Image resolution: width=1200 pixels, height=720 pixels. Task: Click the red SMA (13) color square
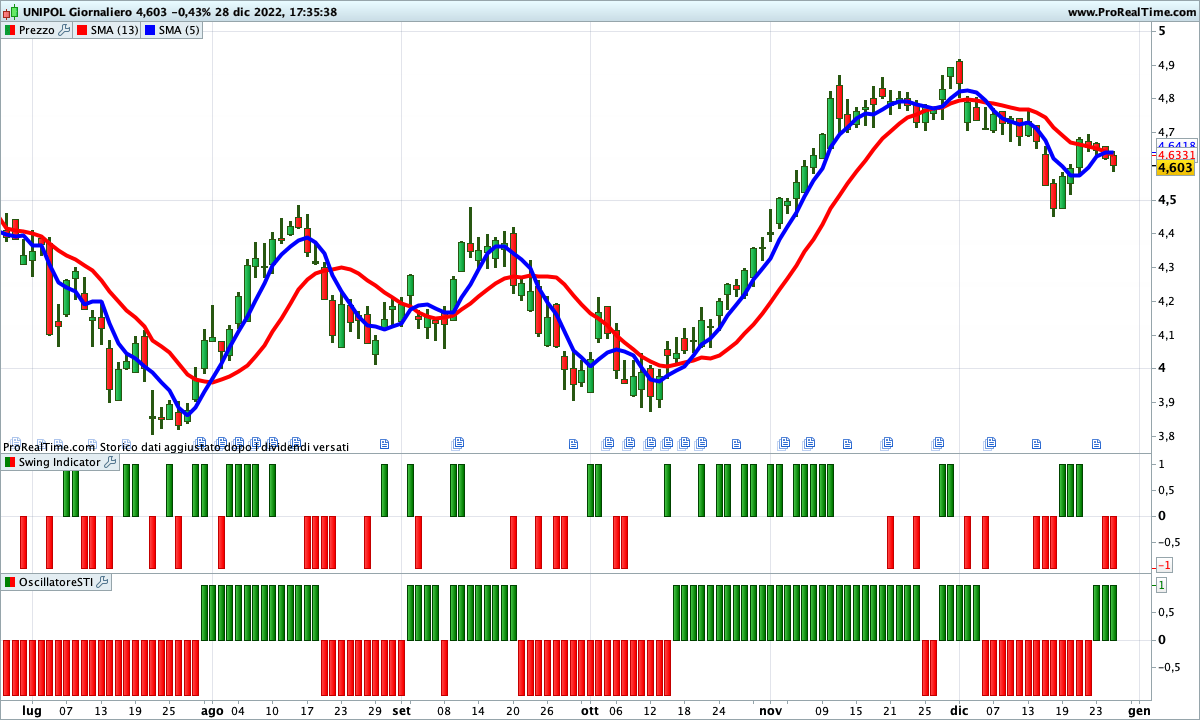(x=82, y=30)
